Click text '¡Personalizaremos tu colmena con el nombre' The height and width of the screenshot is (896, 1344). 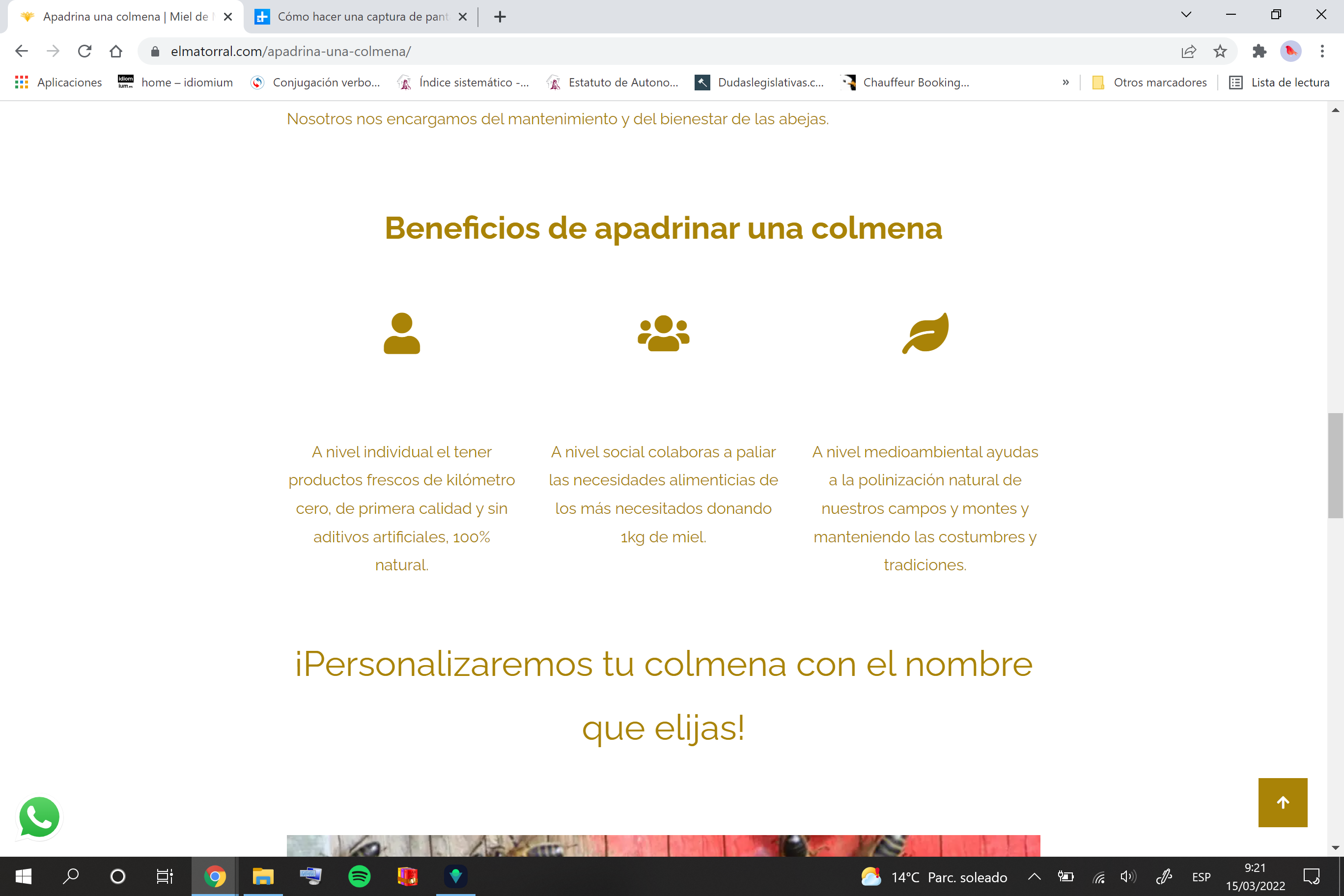coord(664,665)
